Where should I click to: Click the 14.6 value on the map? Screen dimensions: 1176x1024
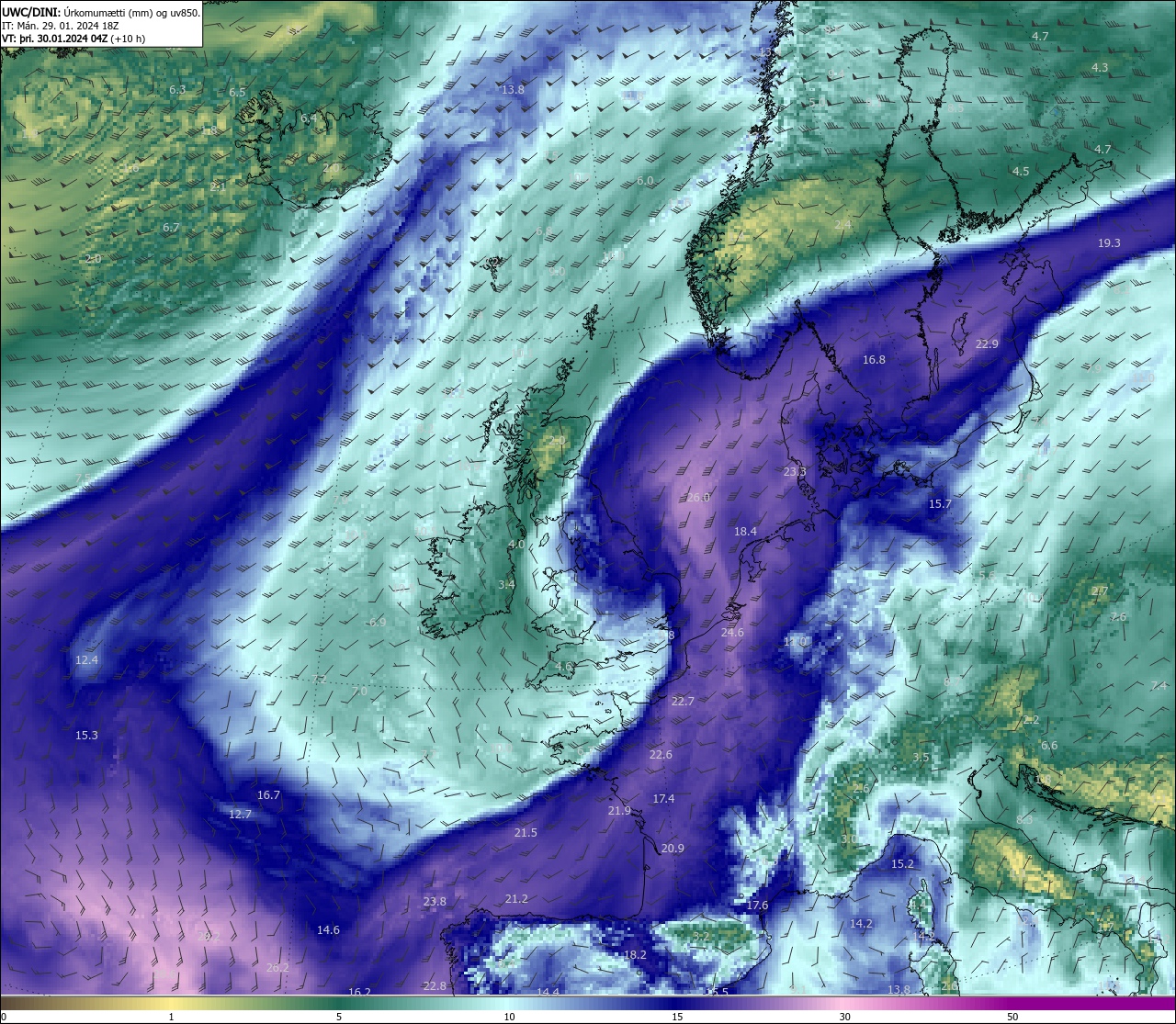tap(328, 930)
